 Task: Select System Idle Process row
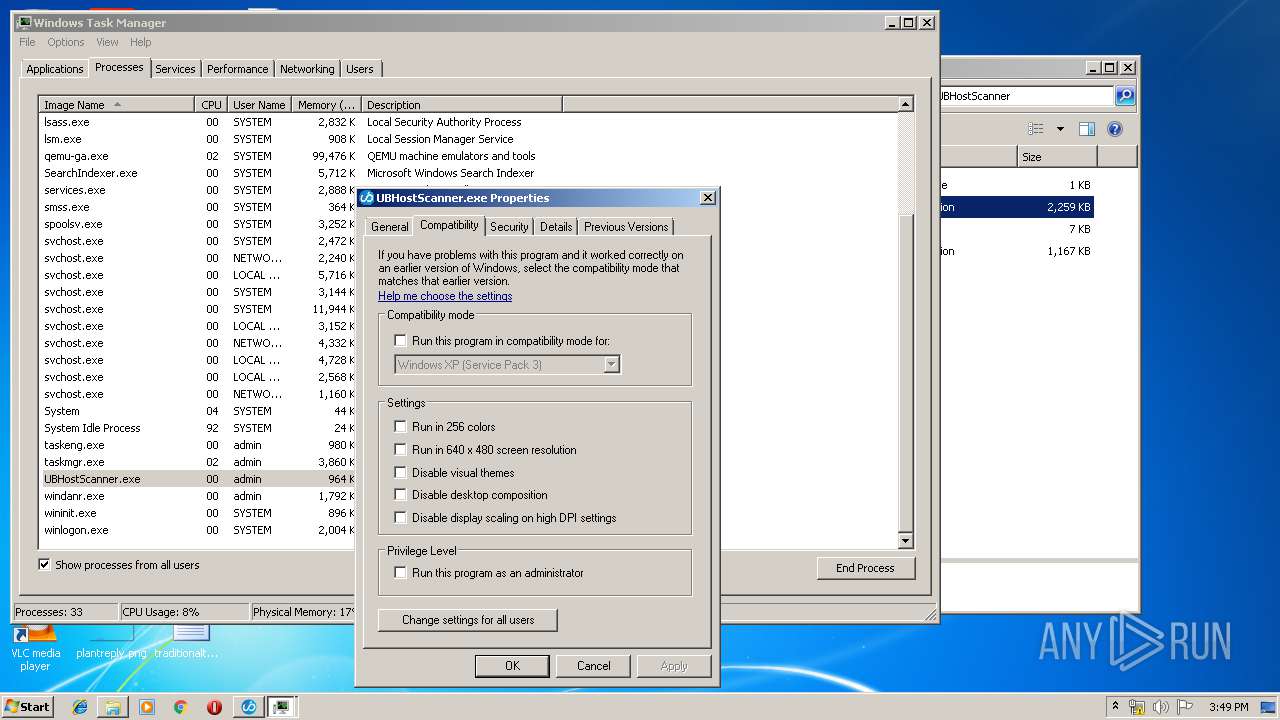click(198, 428)
